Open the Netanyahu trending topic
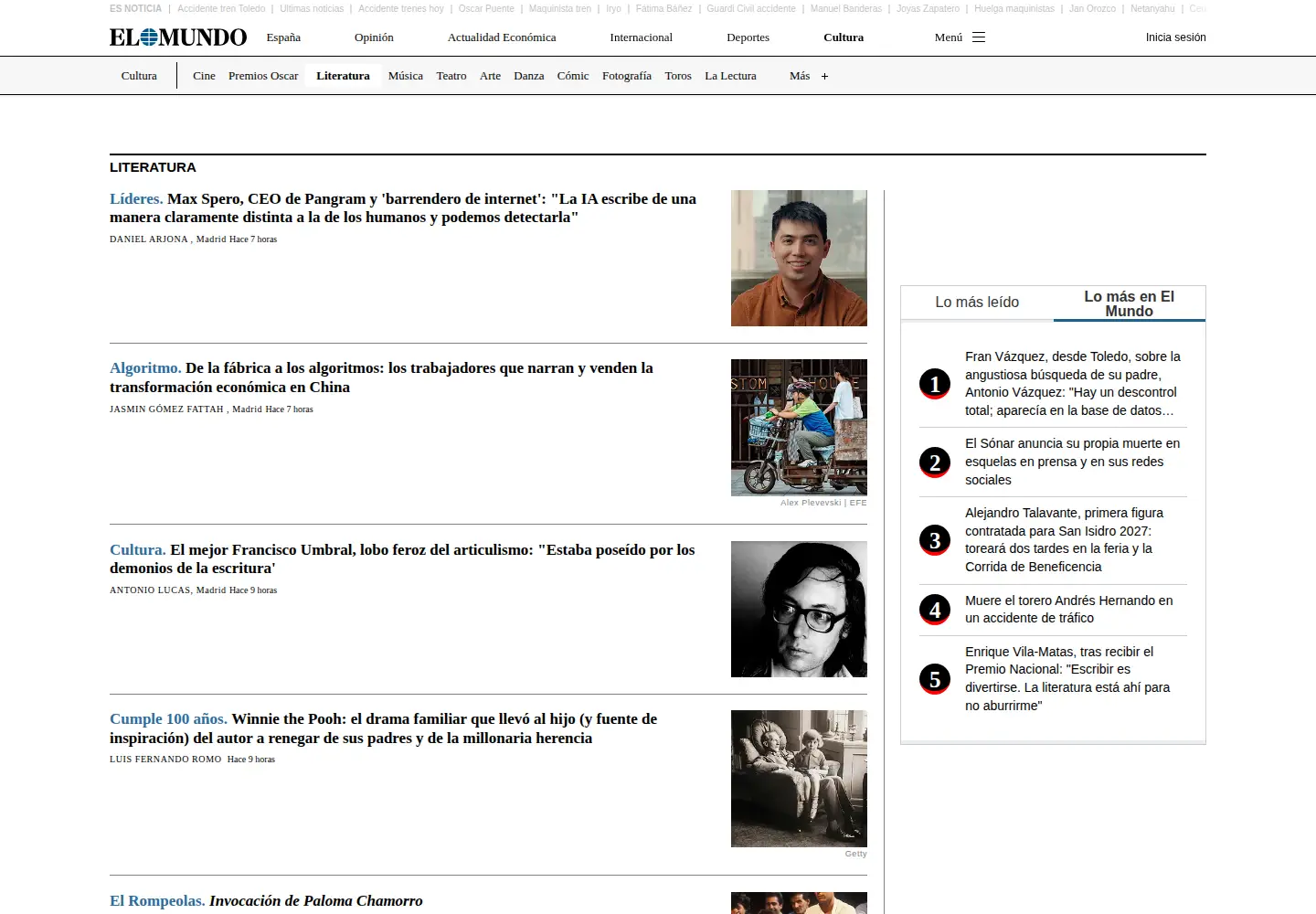The image size is (1316, 914). tap(1152, 8)
